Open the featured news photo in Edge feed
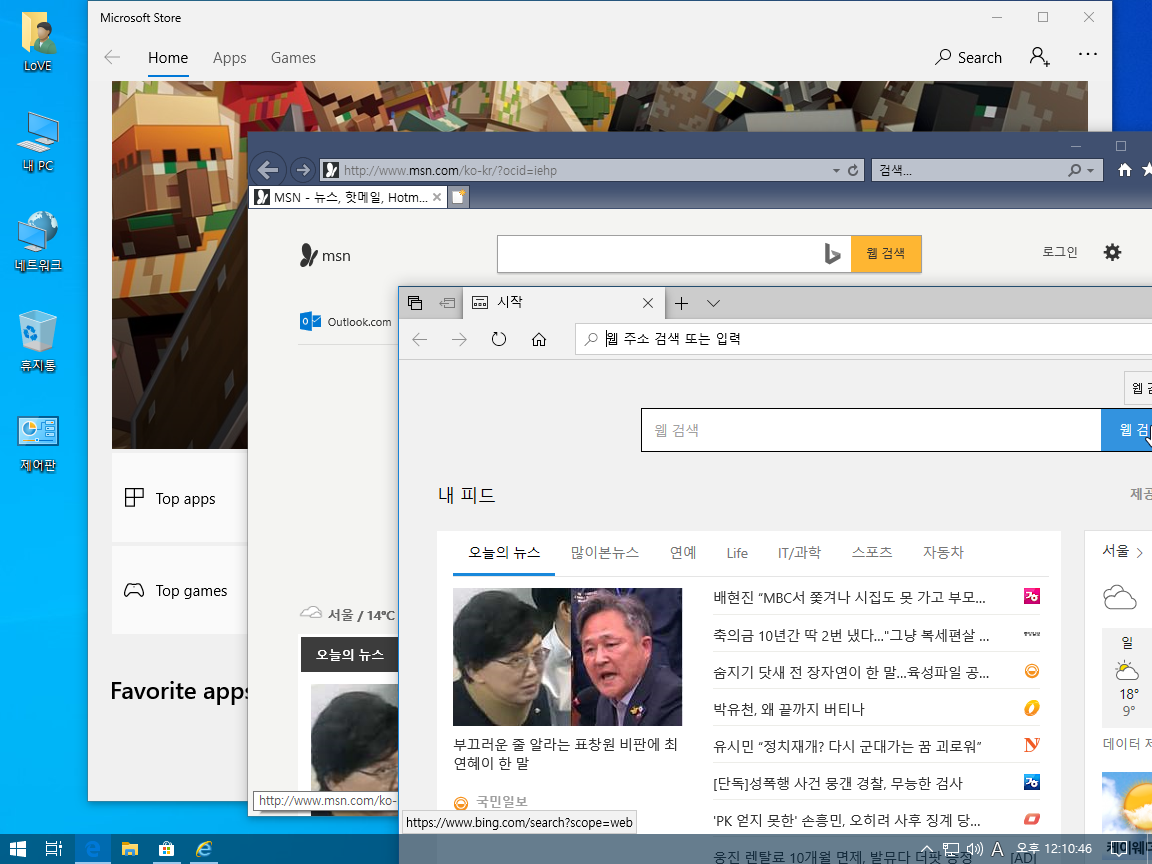This screenshot has width=1152, height=864. [x=567, y=657]
